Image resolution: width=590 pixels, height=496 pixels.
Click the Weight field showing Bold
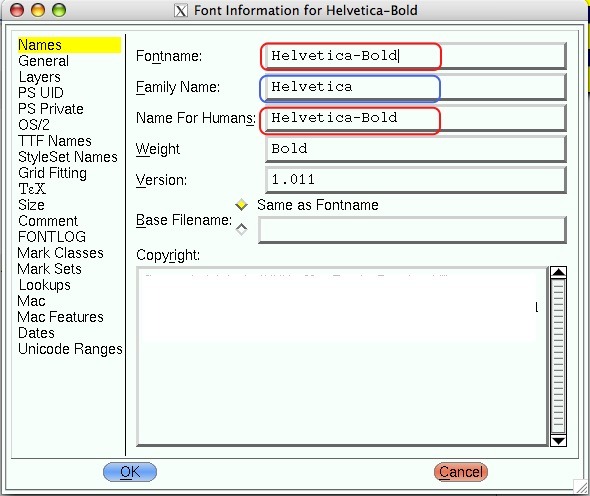pos(415,149)
